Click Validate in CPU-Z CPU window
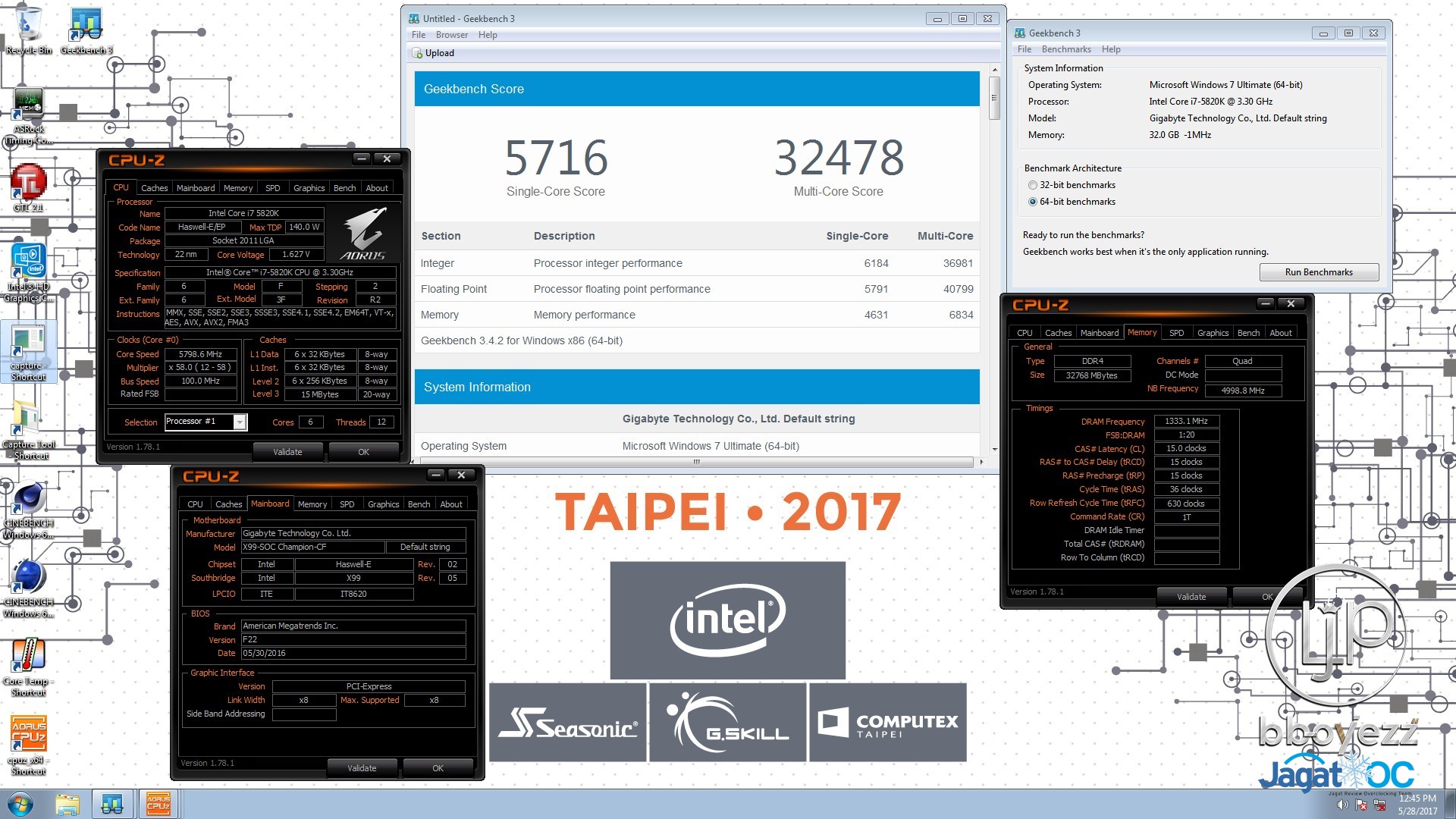The image size is (1456, 819). 287,452
